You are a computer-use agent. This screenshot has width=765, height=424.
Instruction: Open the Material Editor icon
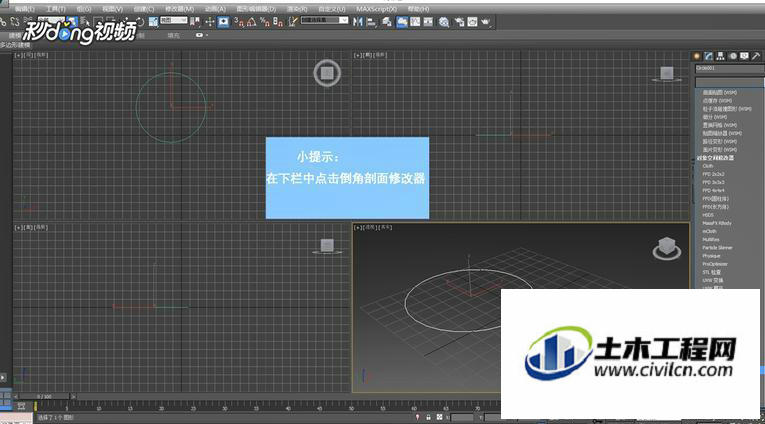pos(443,22)
